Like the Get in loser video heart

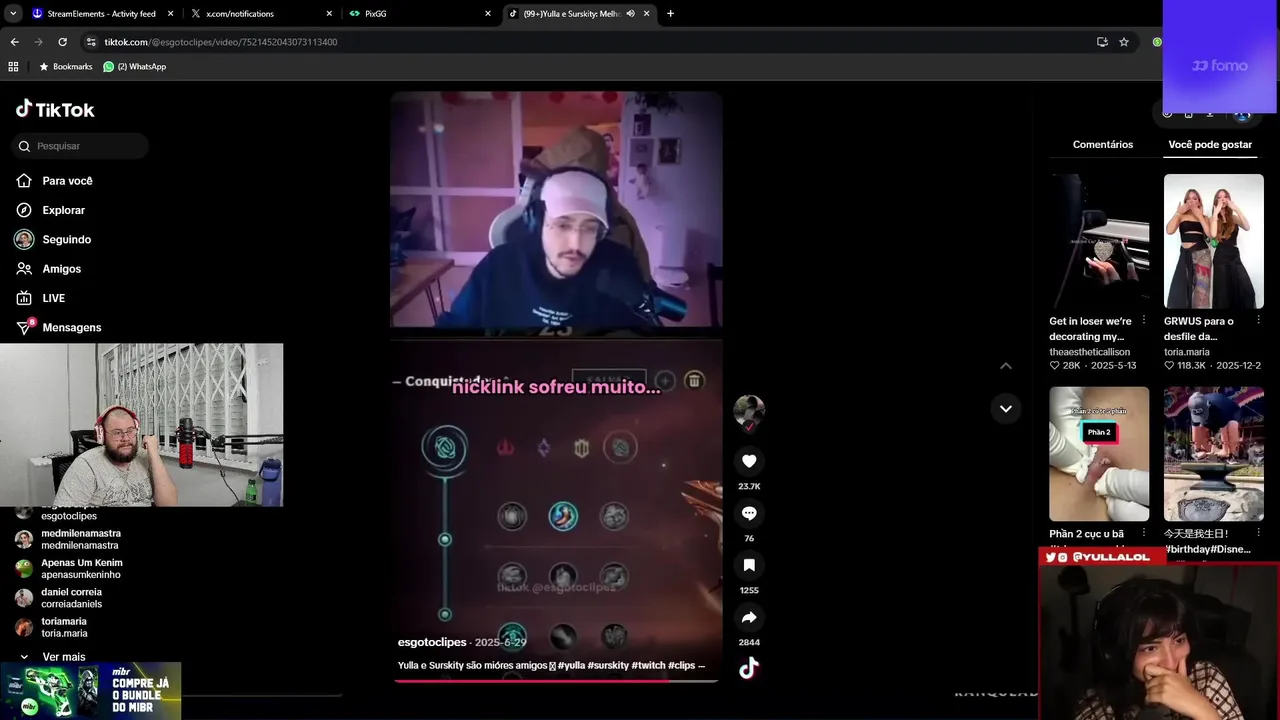coord(1054,366)
